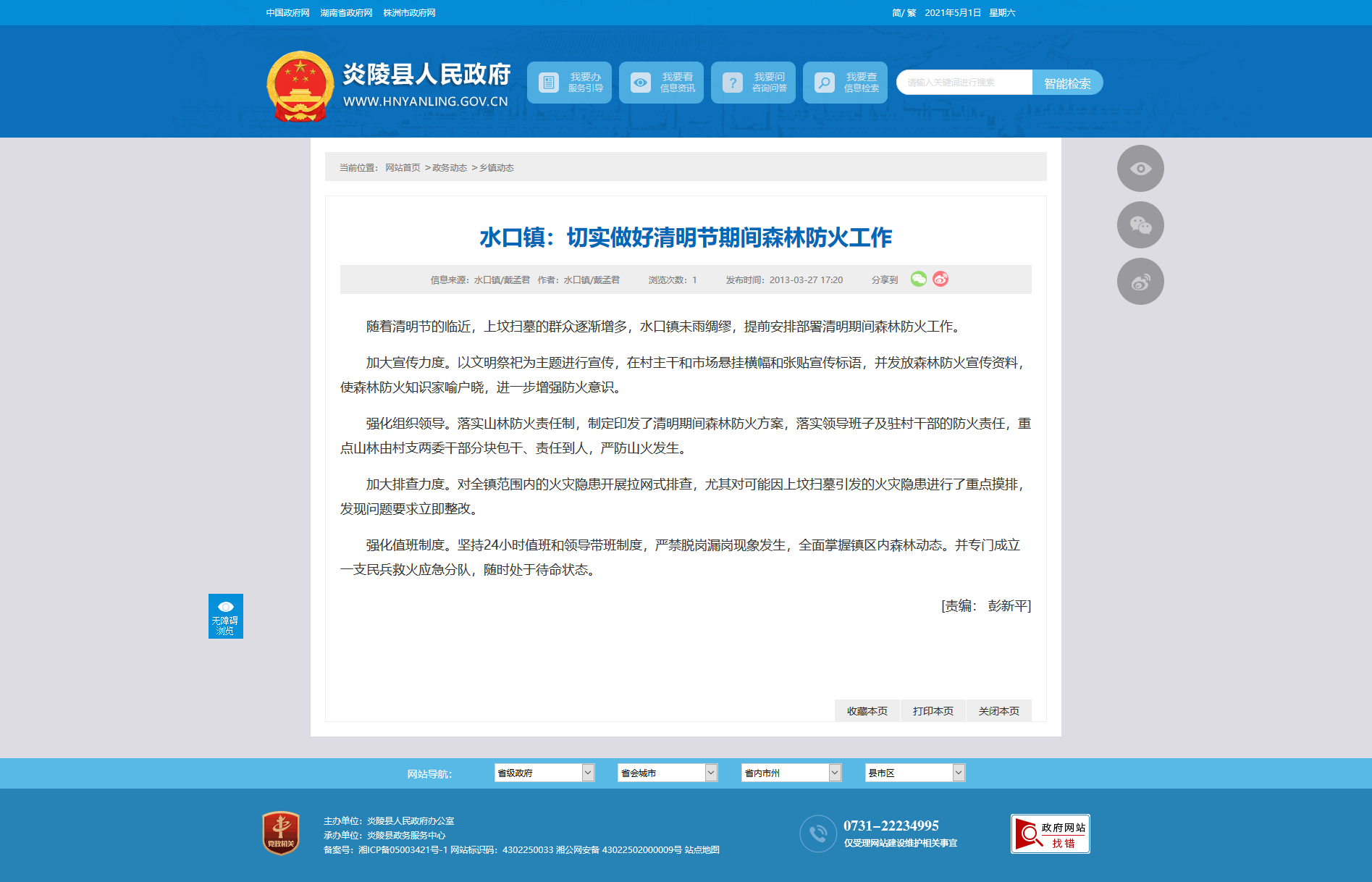Open 我要问 咨询问答 navigation item
The height and width of the screenshot is (882, 1372).
753,83
